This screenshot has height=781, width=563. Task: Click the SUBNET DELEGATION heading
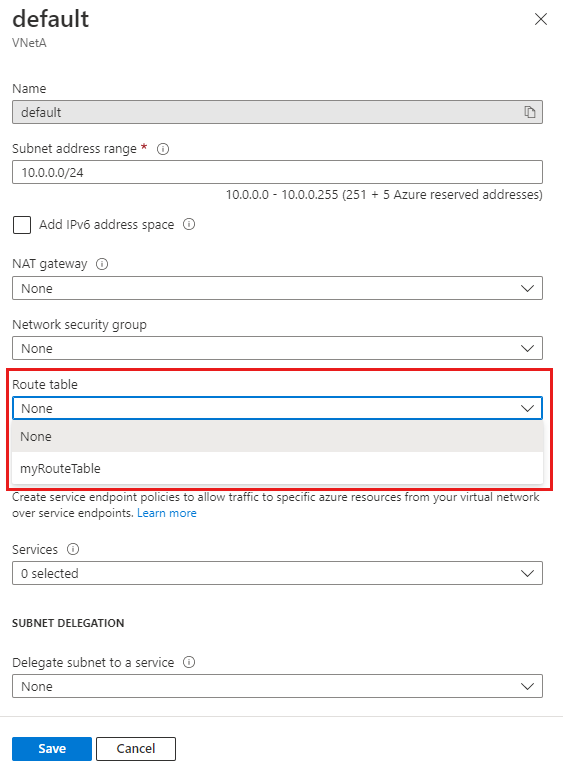coord(68,623)
